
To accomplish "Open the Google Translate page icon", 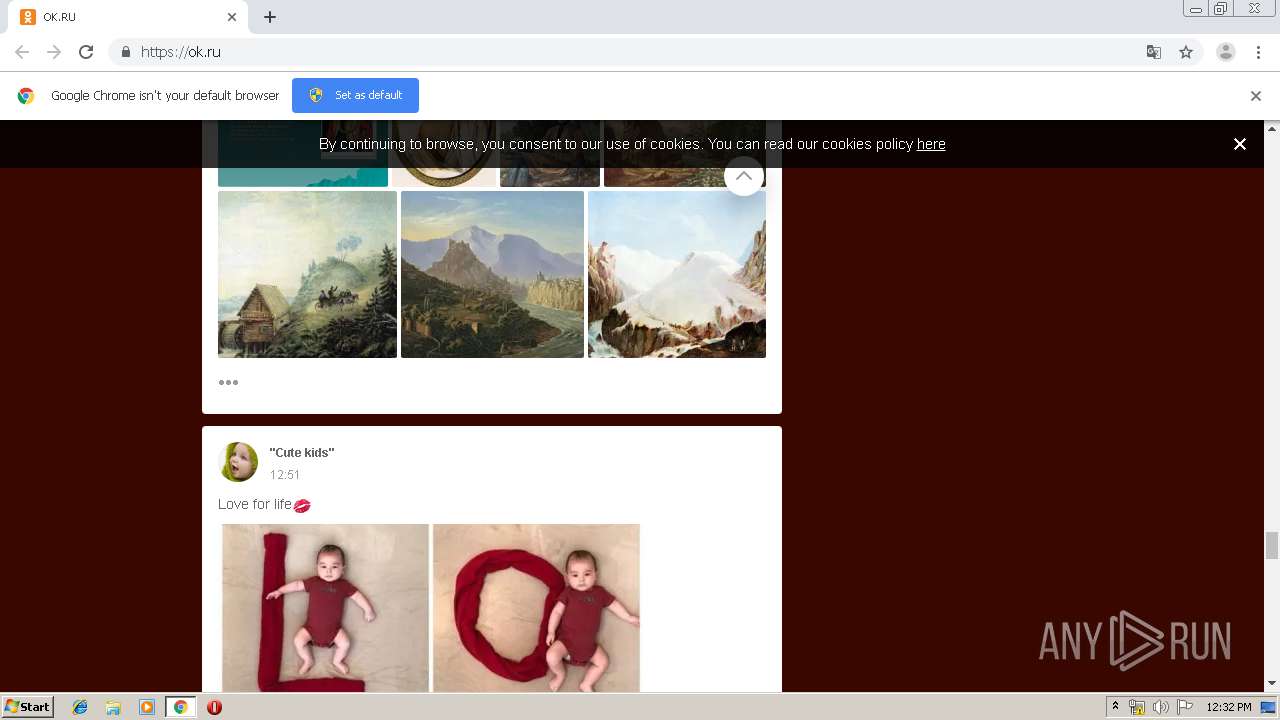I will click(1154, 52).
